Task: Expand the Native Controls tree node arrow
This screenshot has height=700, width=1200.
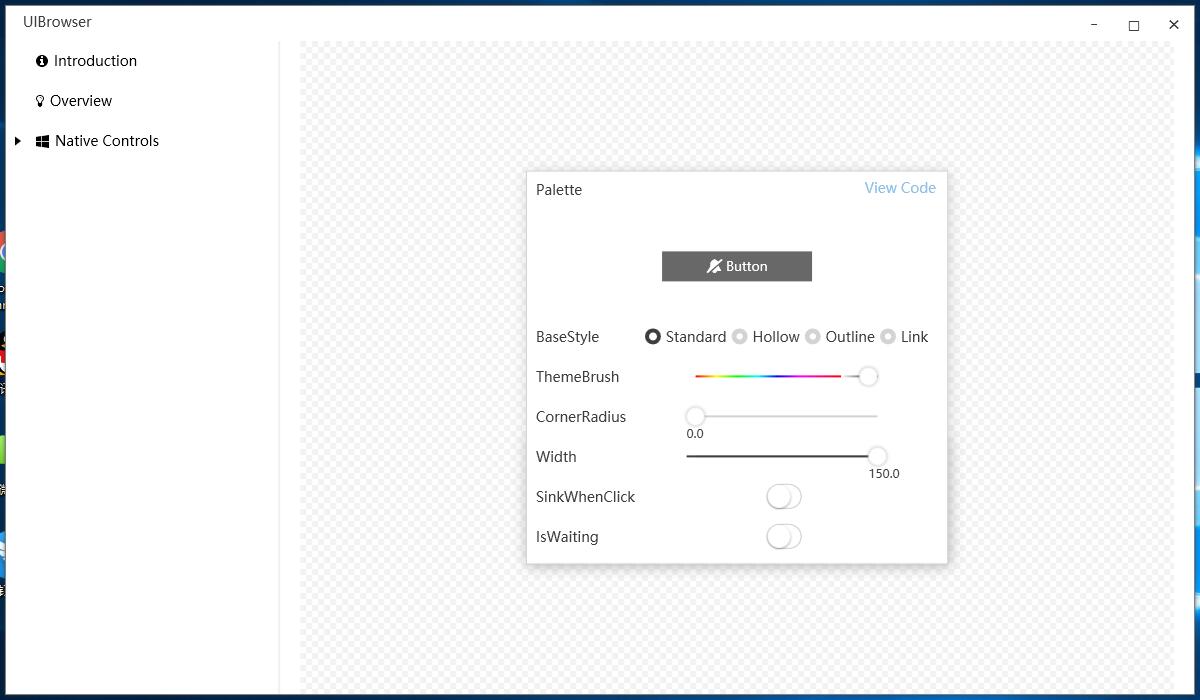Action: tap(18, 141)
